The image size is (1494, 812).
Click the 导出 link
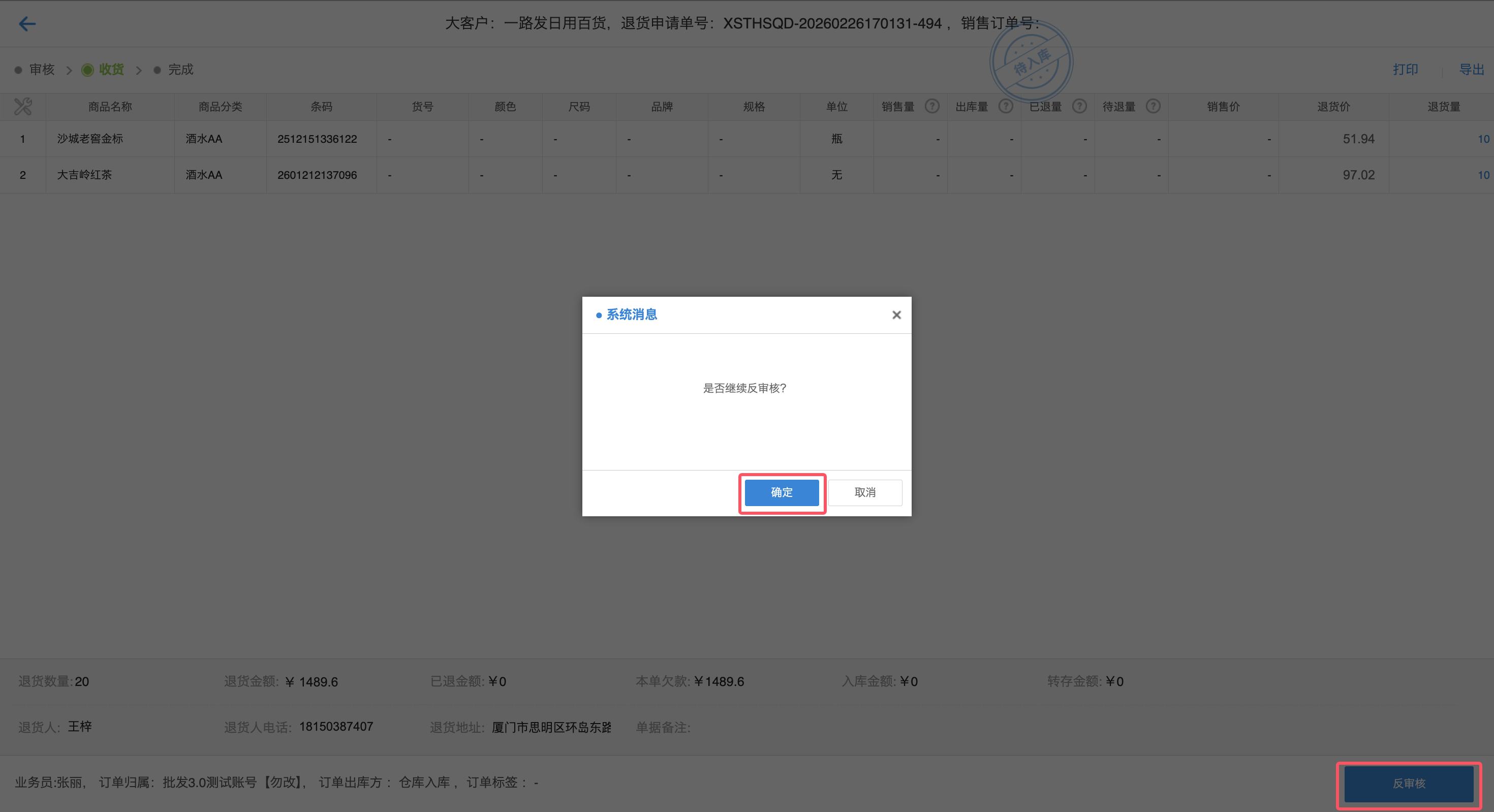click(x=1471, y=70)
